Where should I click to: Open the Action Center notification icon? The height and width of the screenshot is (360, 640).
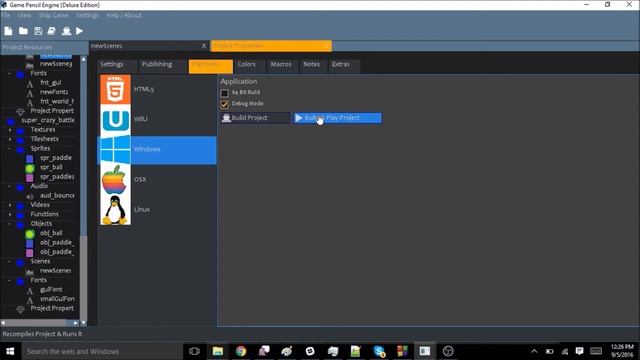(579, 351)
